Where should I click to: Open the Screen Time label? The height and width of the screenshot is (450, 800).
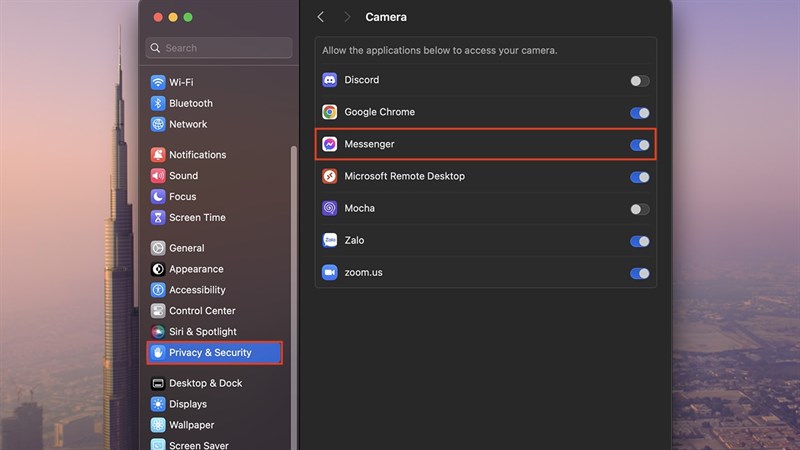tap(197, 217)
